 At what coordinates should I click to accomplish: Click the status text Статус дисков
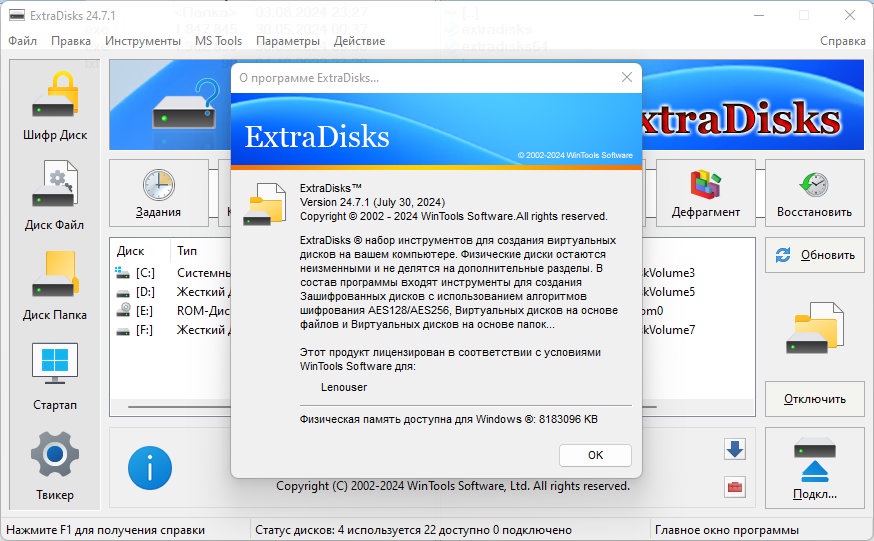[x=413, y=530]
